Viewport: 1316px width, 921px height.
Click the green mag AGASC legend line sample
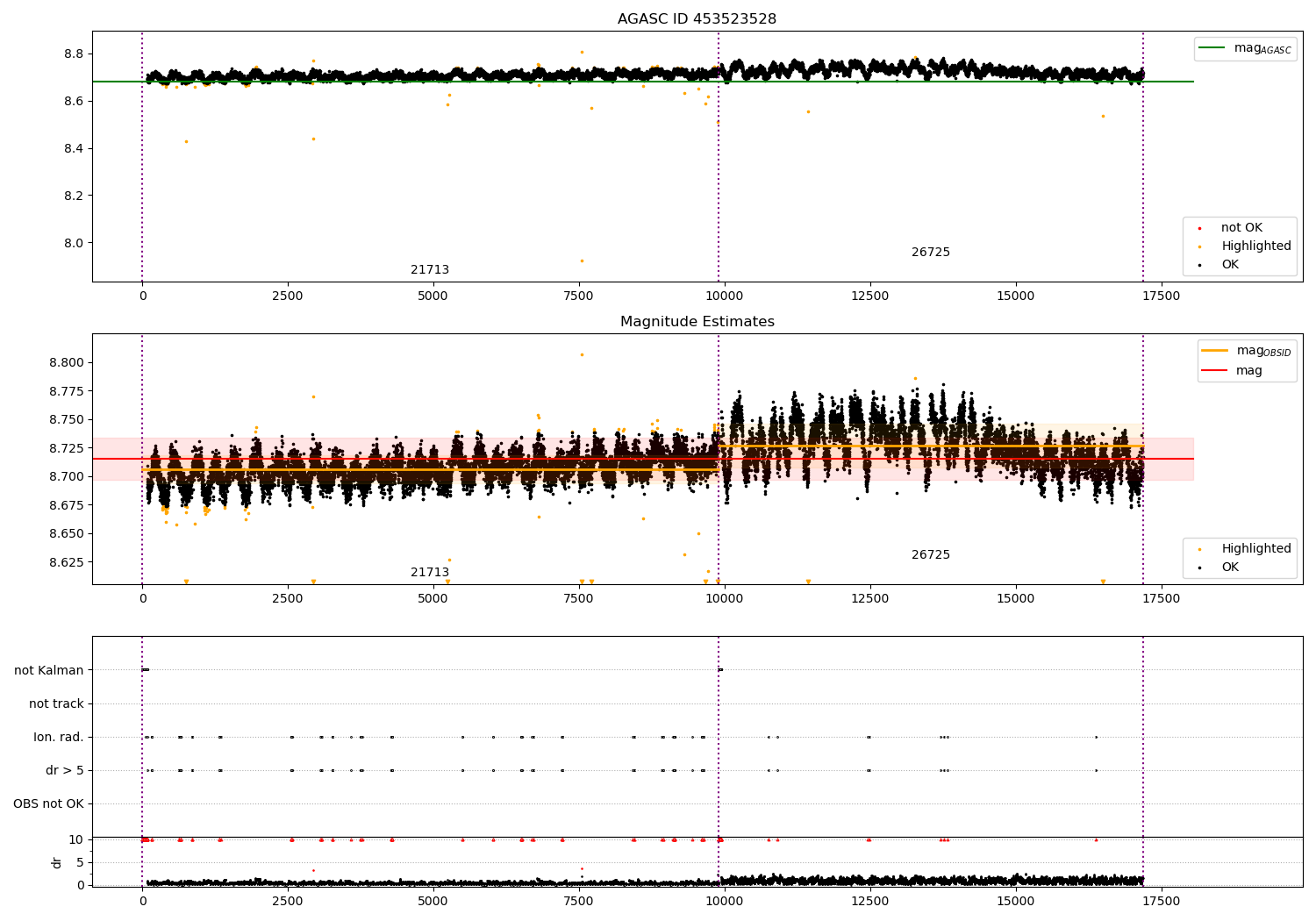[x=1212, y=48]
